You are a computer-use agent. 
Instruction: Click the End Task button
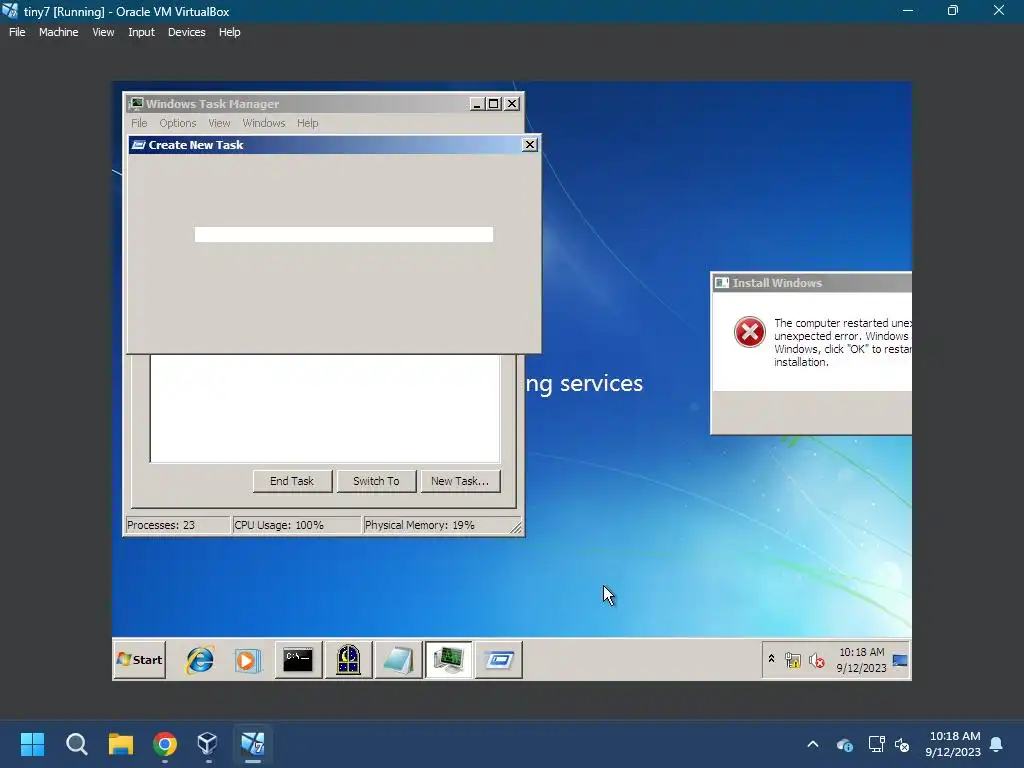[292, 481]
